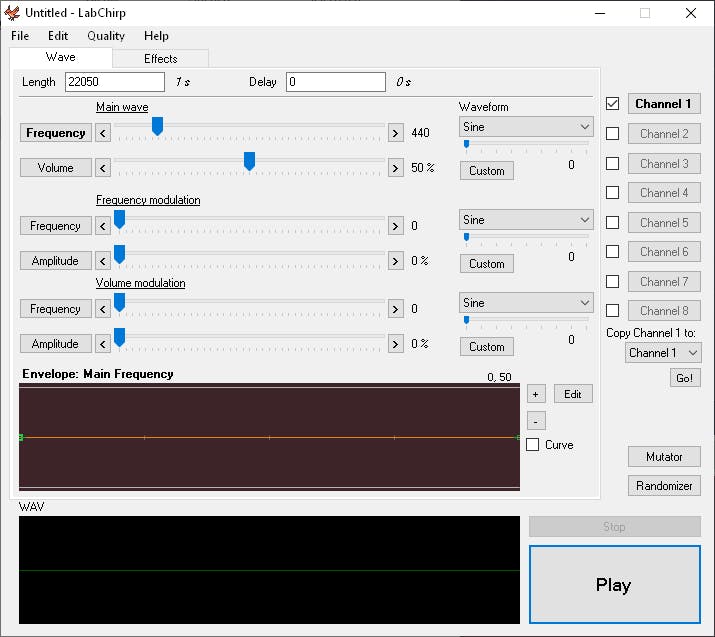Click left arrow of Frequency modulation Frequency slider
The width and height of the screenshot is (715, 637).
(103, 226)
